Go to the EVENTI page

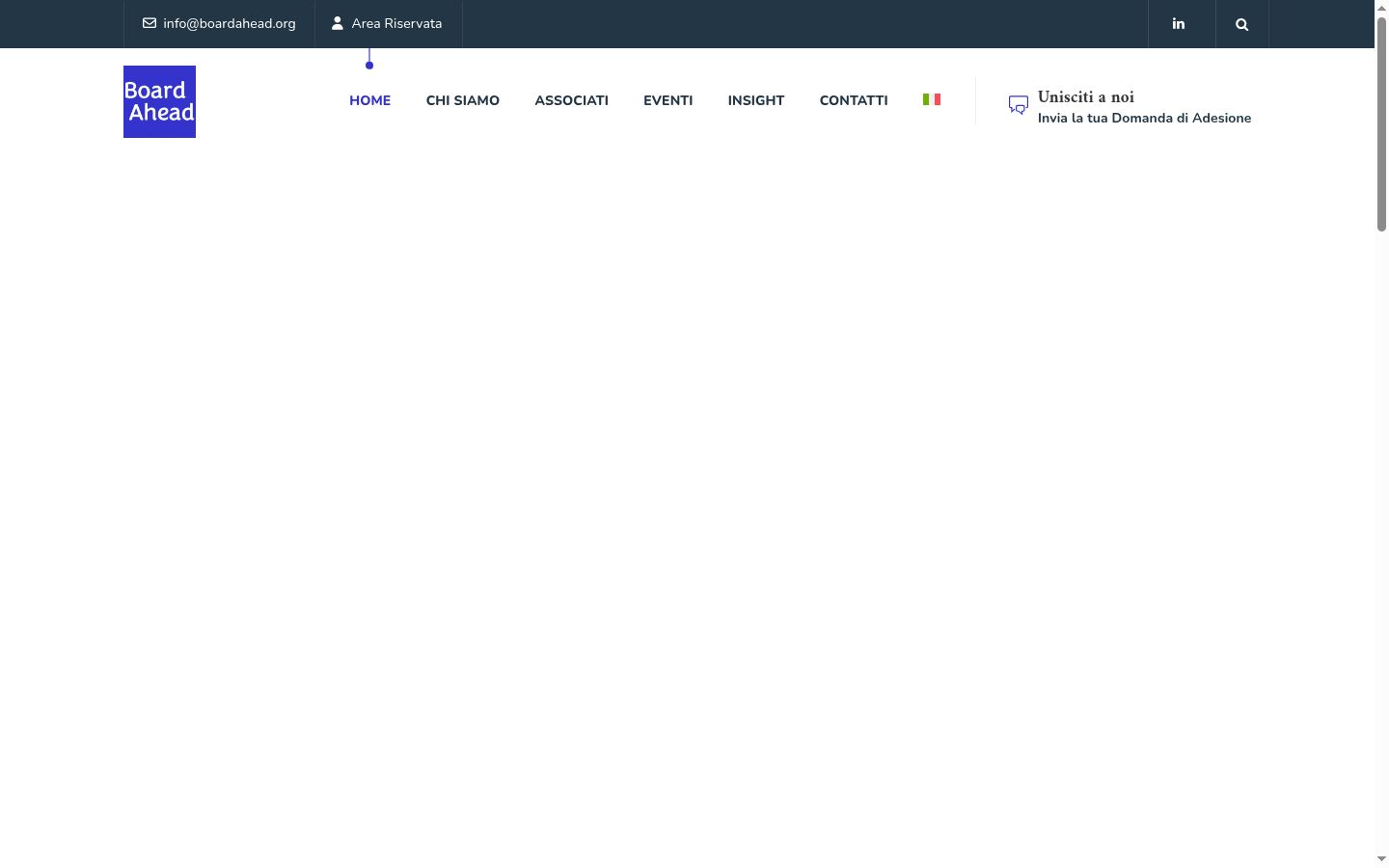(668, 100)
